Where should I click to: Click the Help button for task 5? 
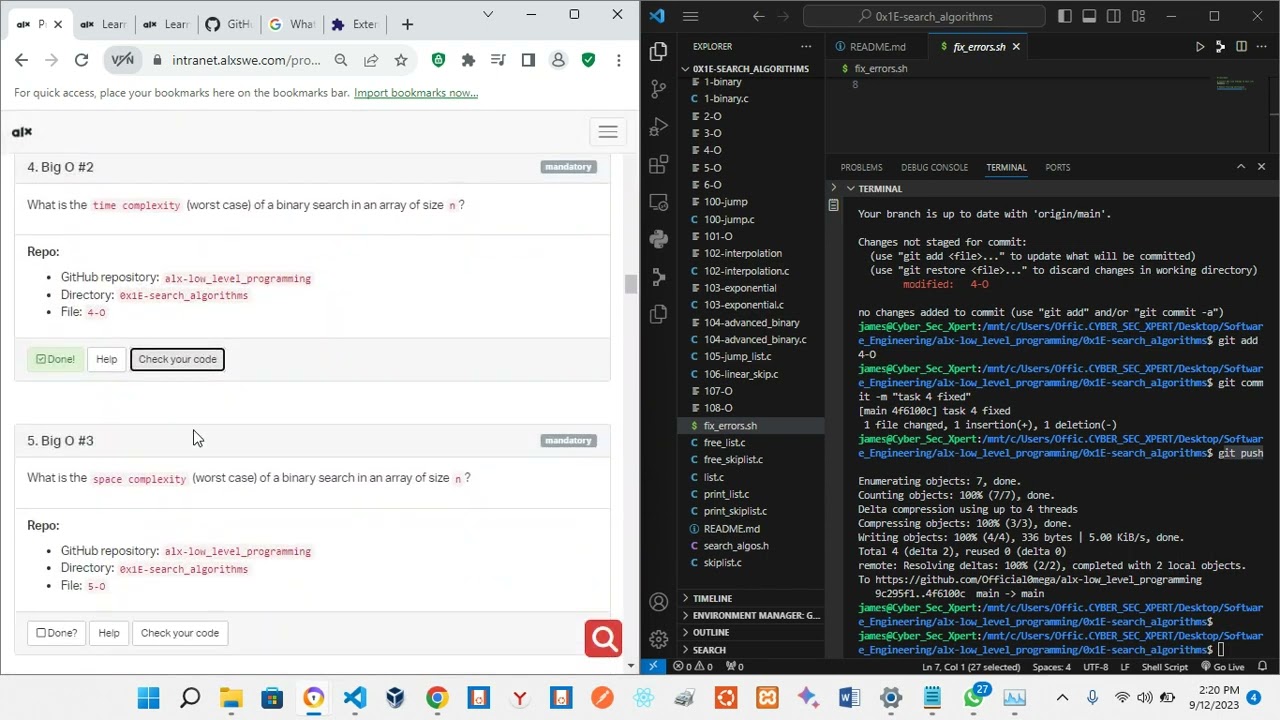[x=109, y=633]
